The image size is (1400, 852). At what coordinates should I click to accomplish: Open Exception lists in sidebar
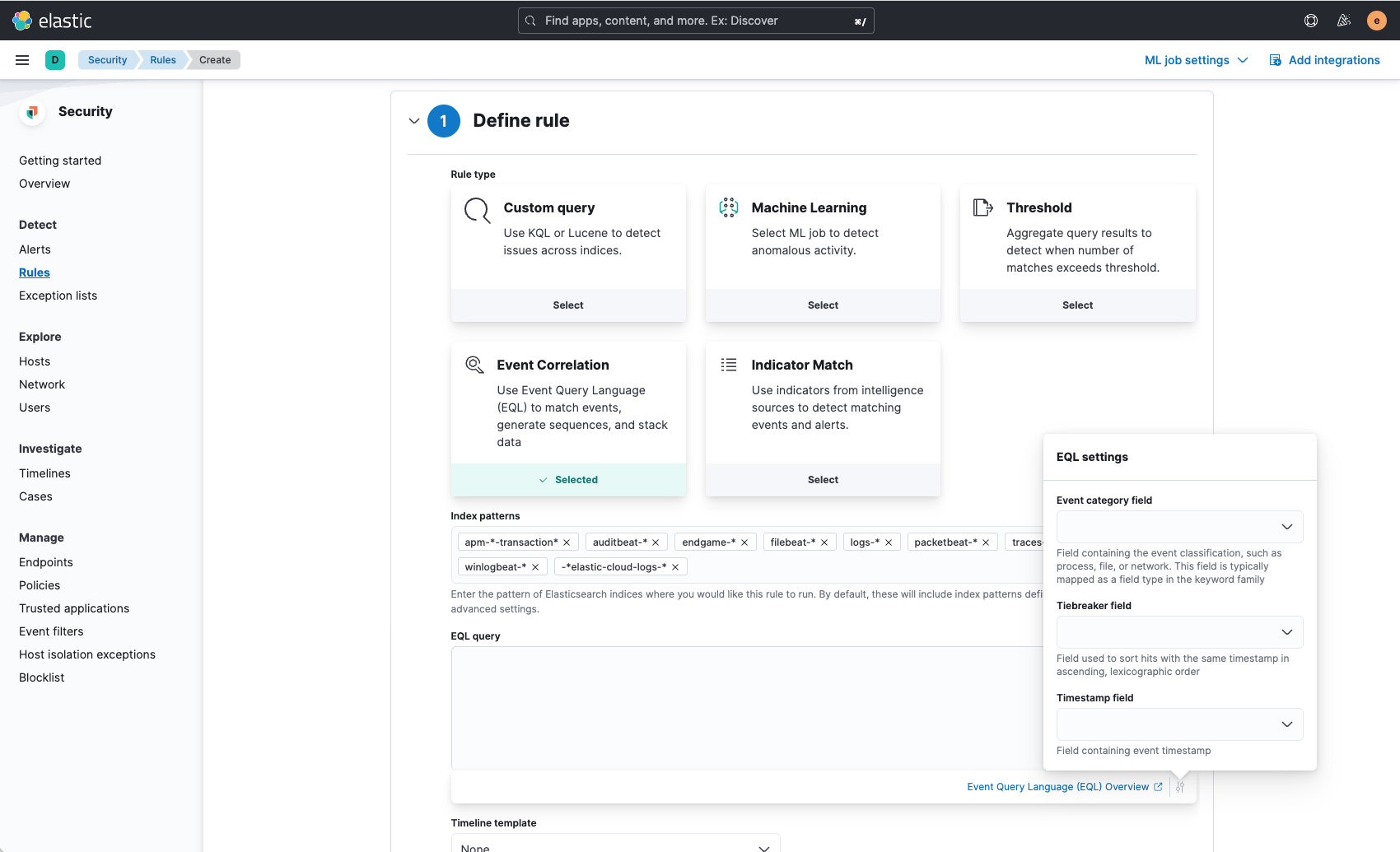coord(58,296)
